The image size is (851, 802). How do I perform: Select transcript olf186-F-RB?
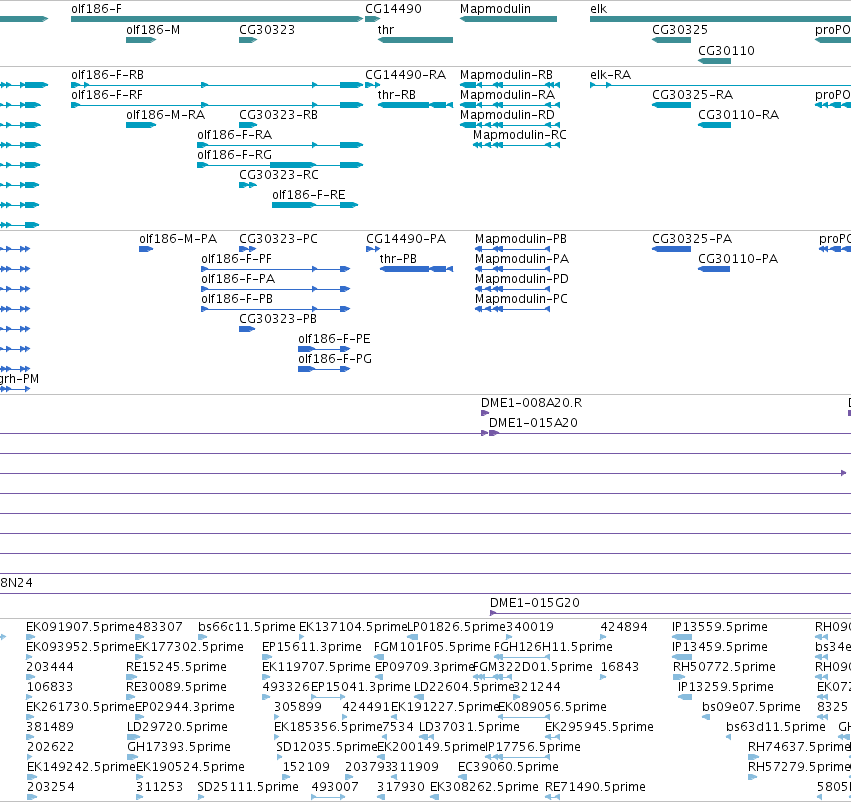217,85
